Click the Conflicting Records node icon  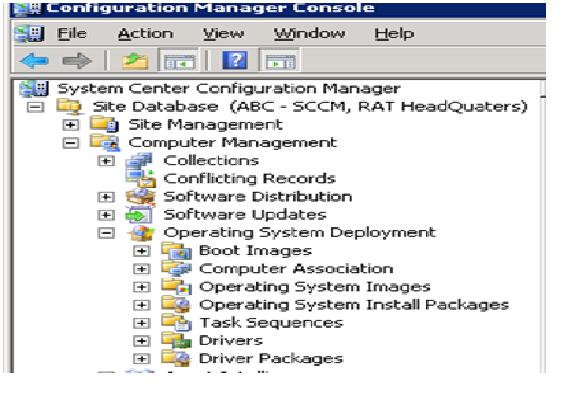[141, 178]
